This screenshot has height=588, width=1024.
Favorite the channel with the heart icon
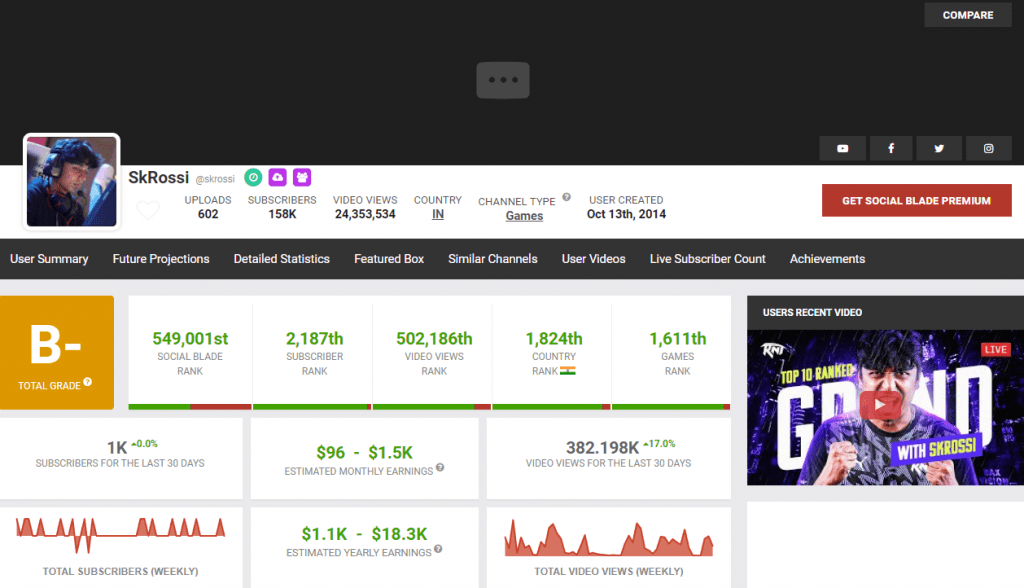148,211
